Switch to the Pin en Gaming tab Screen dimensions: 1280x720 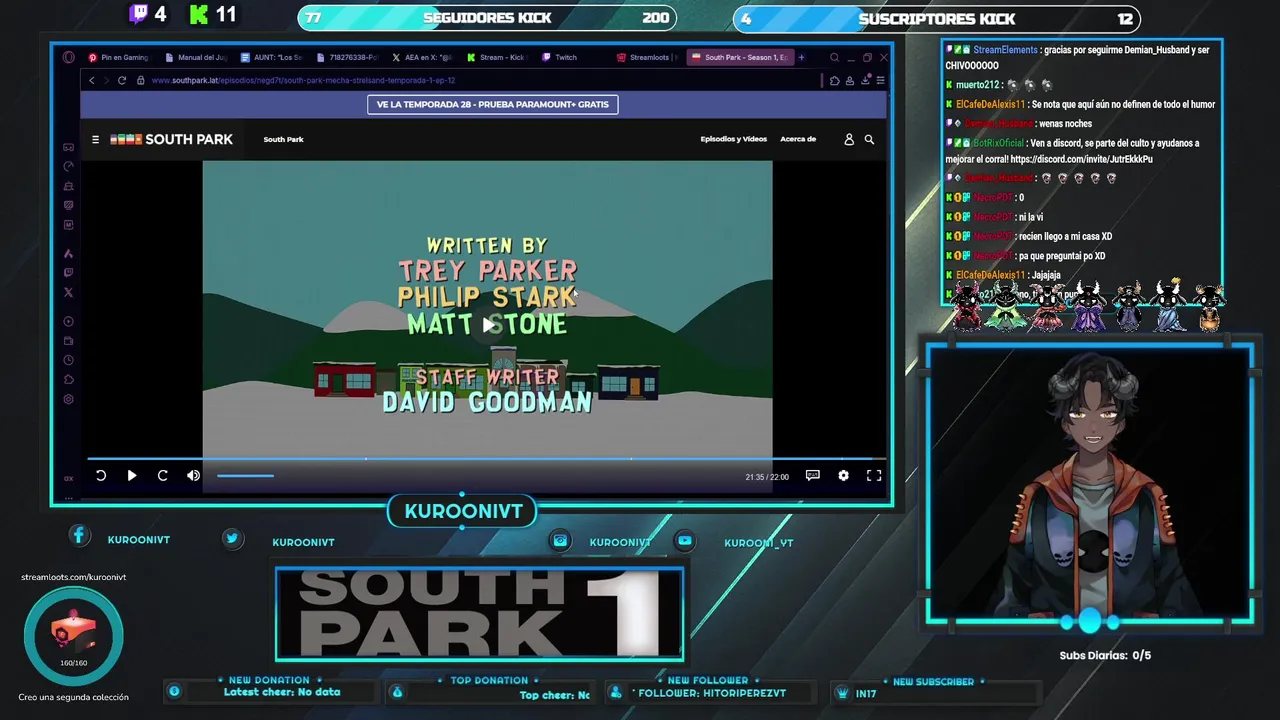click(118, 57)
